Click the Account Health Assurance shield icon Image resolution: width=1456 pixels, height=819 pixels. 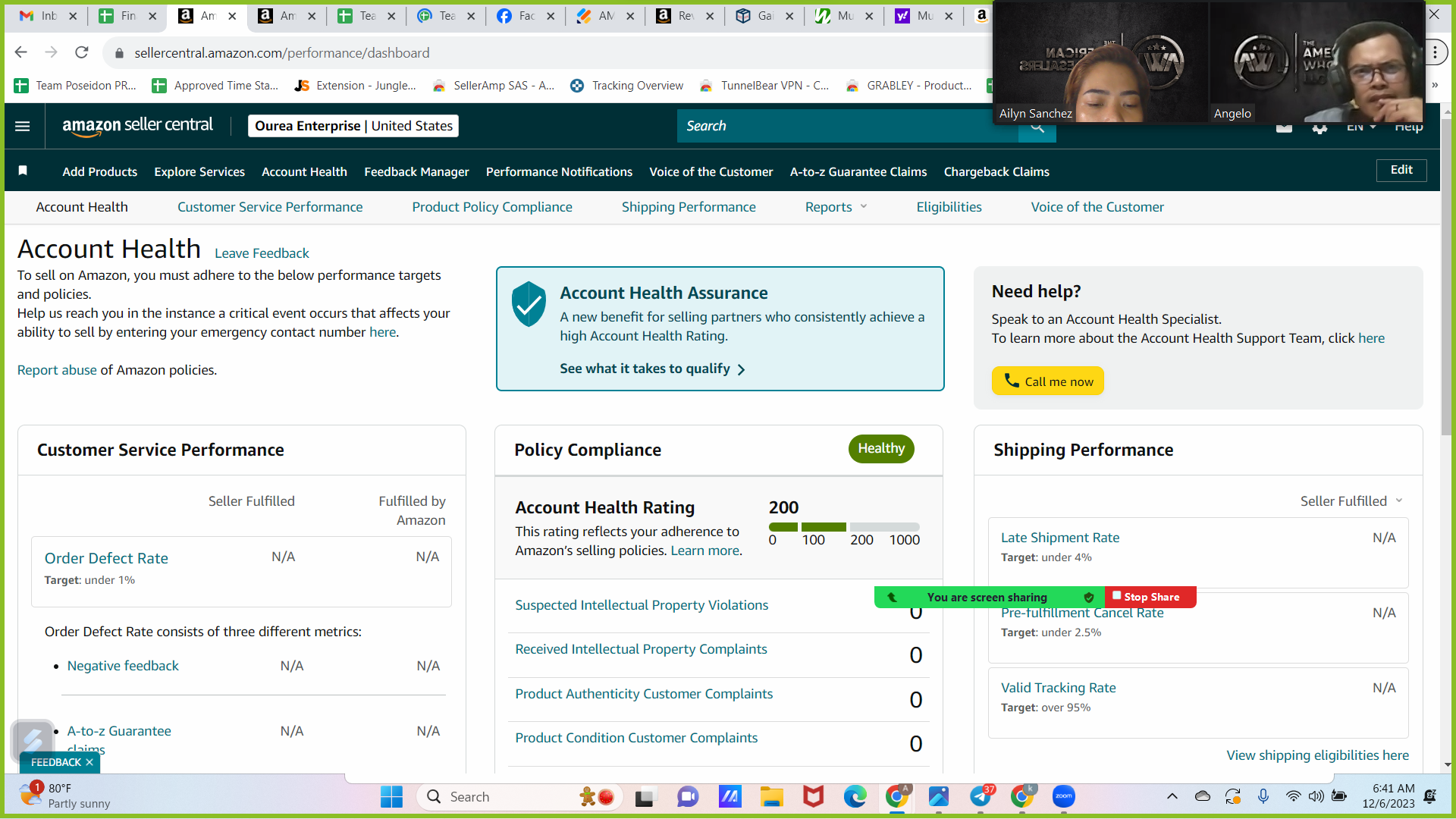(x=529, y=304)
